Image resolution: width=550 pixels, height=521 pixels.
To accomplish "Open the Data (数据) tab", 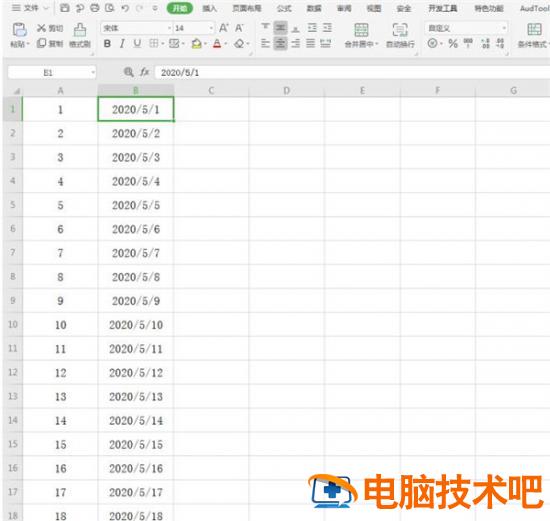I will (x=314, y=8).
